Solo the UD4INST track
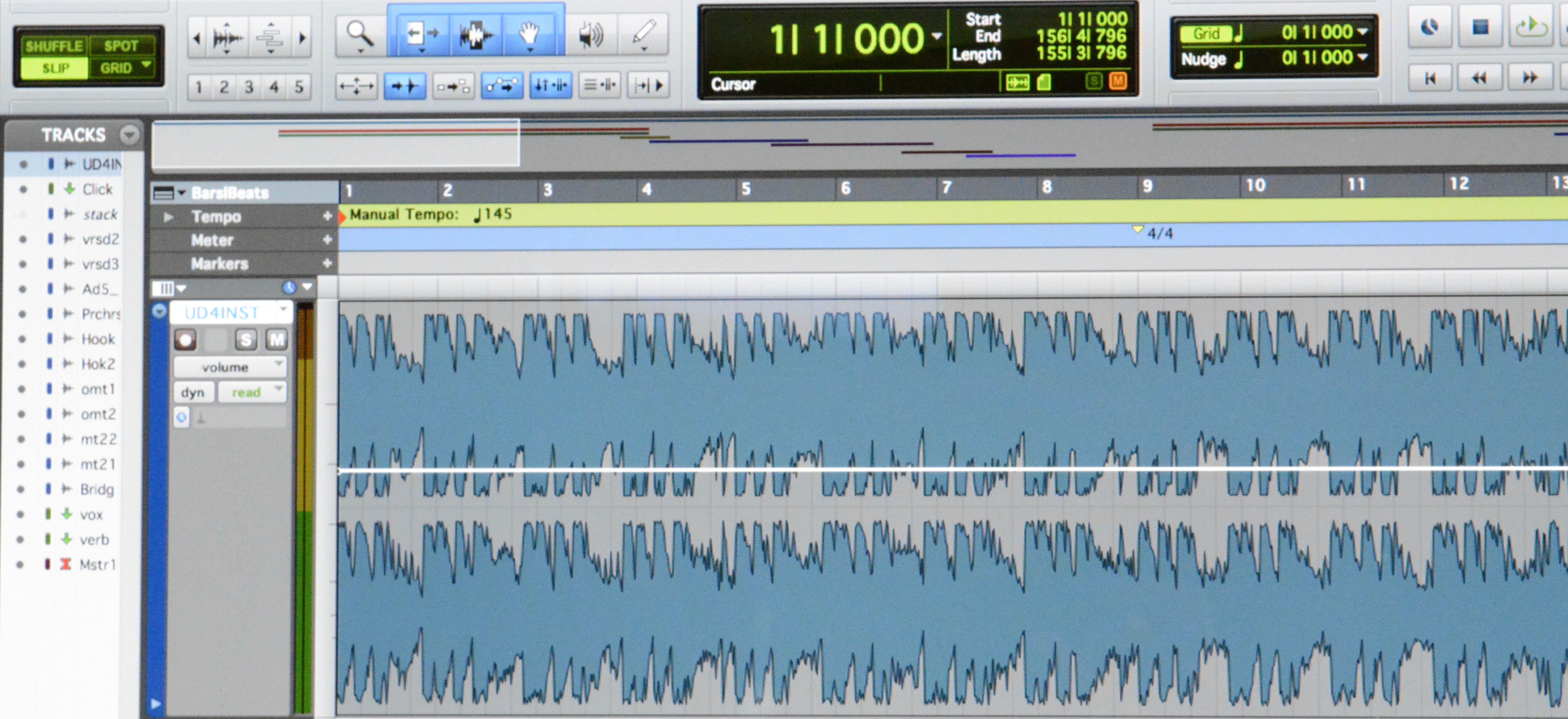Viewport: 1568px width, 719px height. [246, 339]
